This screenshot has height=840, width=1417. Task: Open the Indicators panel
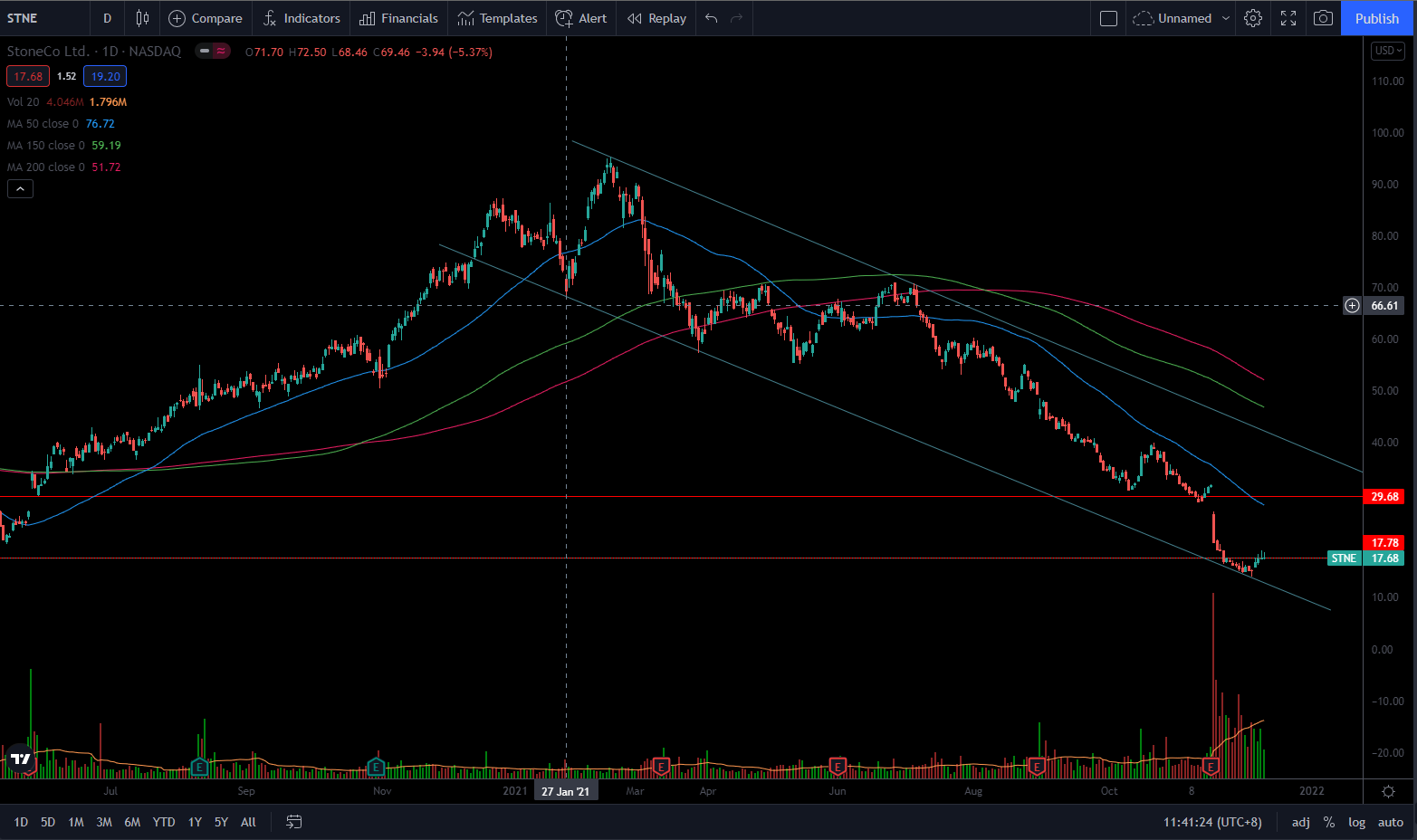pos(302,18)
